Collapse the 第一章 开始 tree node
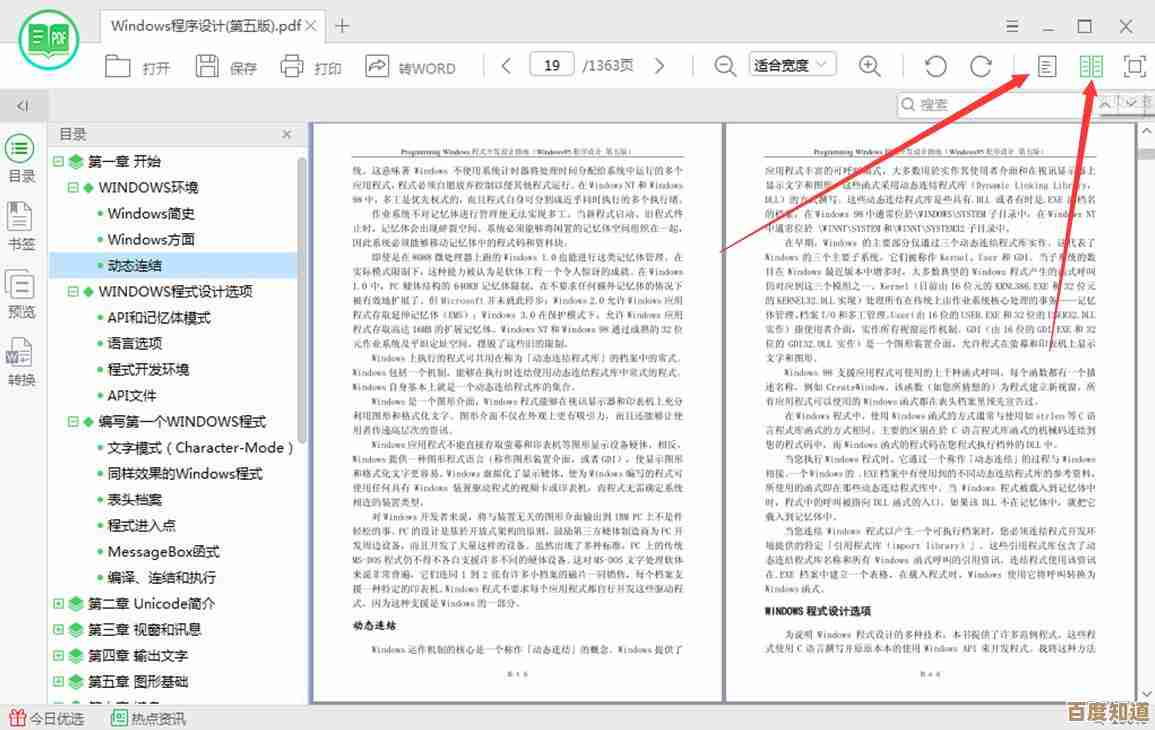Screen dimensions: 1155x730 [59, 161]
